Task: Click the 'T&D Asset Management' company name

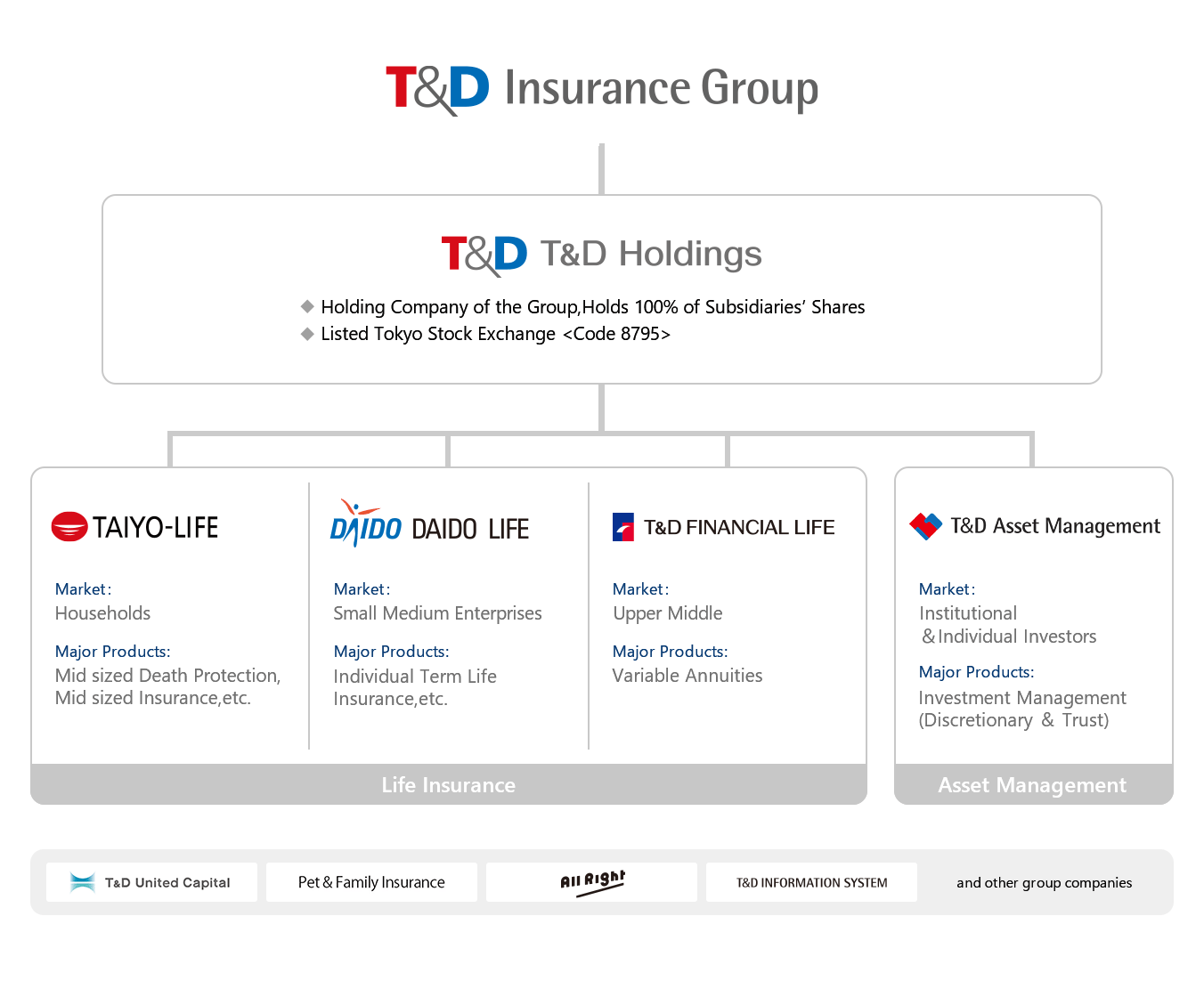Action: (1055, 526)
